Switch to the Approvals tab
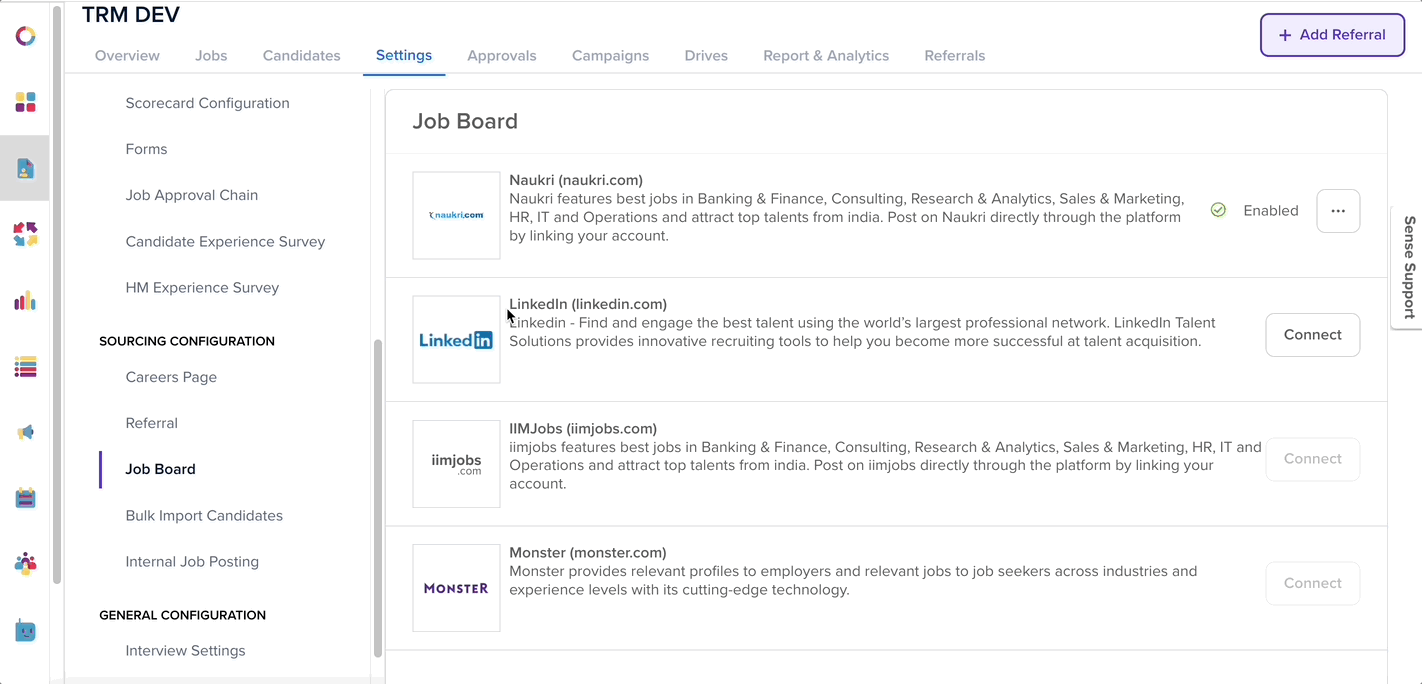This screenshot has width=1422, height=684. click(x=502, y=56)
